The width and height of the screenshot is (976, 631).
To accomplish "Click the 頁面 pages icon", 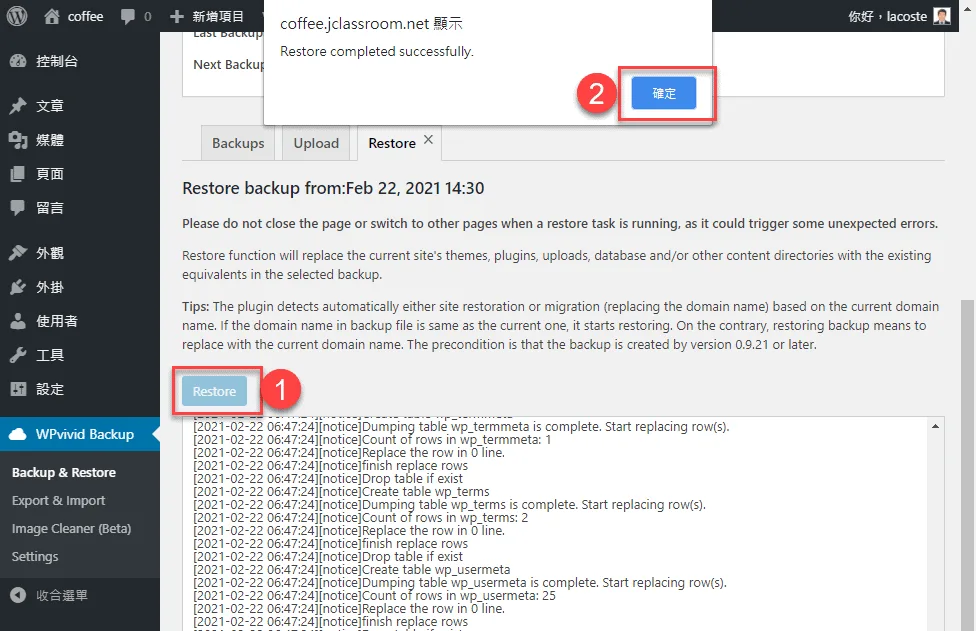I will (x=18, y=174).
